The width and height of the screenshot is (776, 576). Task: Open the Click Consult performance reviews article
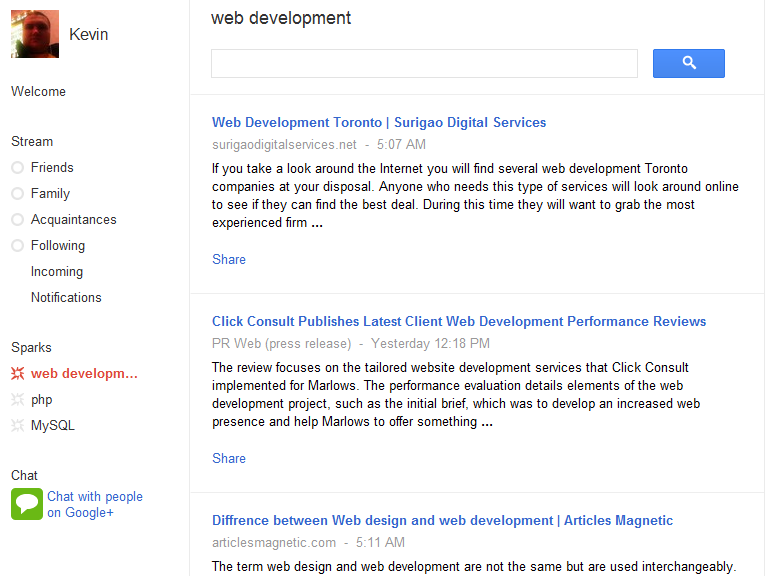[x=459, y=321]
